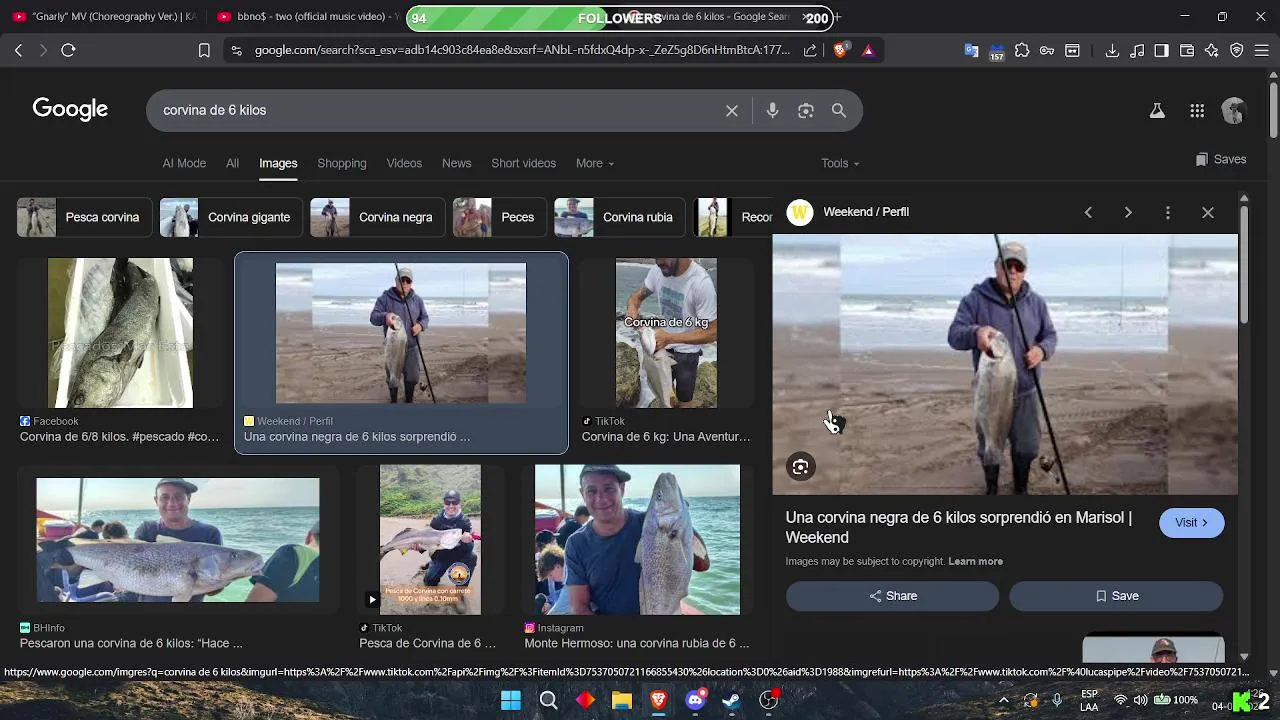Open Learn more copyright link

975,561
